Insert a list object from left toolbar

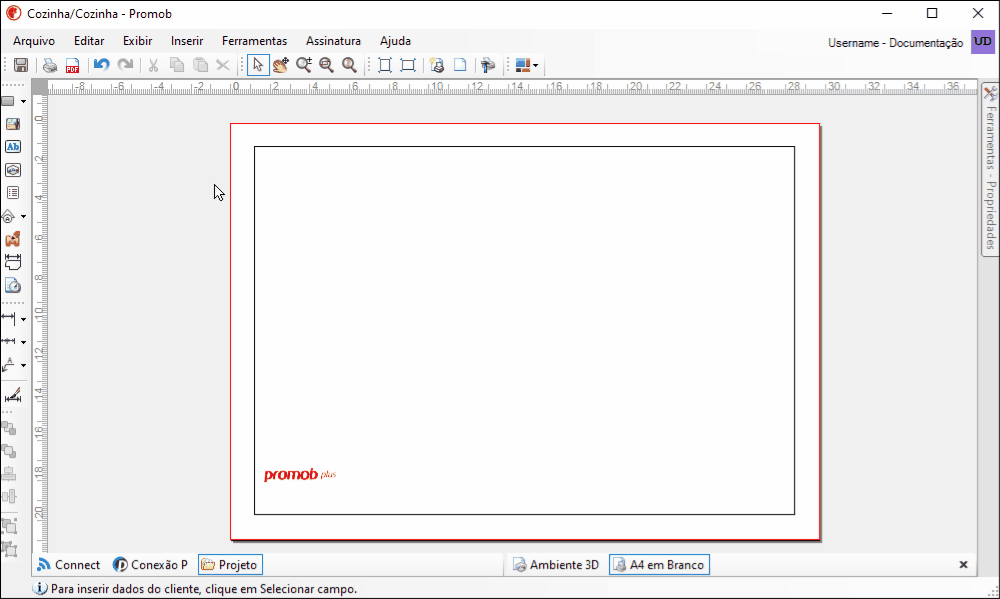coord(13,193)
